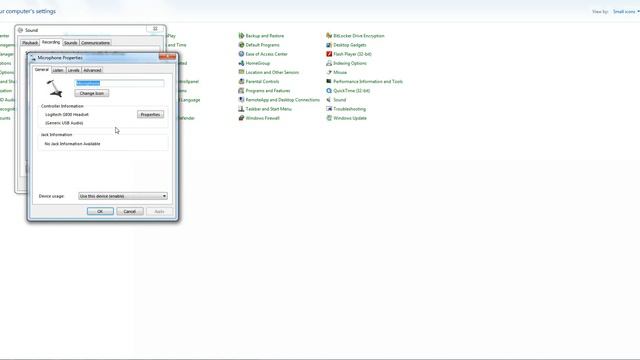Screen dimensions: 640x360
Task: Click the microphone device picture in properties
Action: (x=54, y=88)
